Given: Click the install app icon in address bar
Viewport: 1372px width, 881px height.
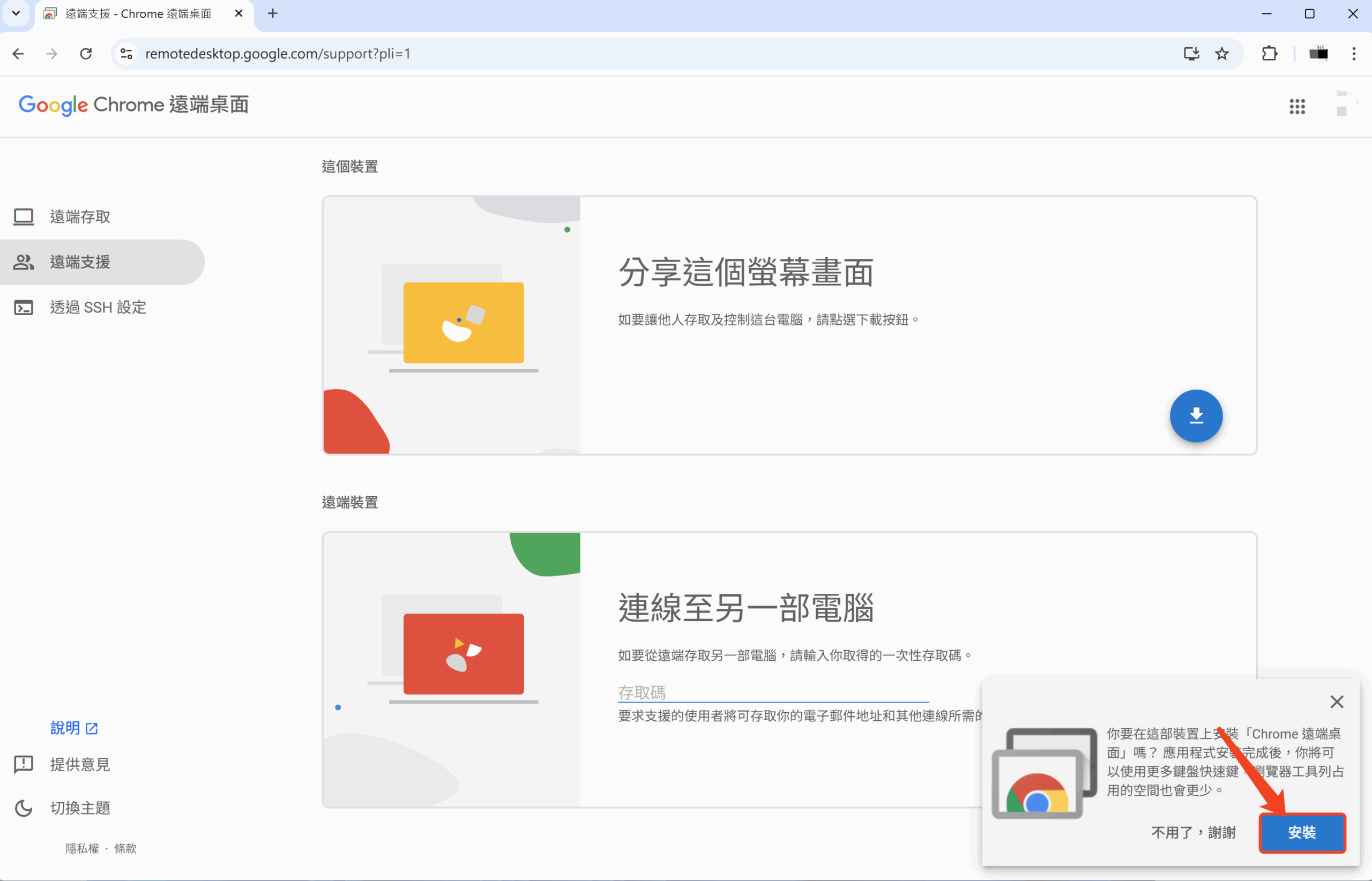Looking at the screenshot, I should (1191, 54).
